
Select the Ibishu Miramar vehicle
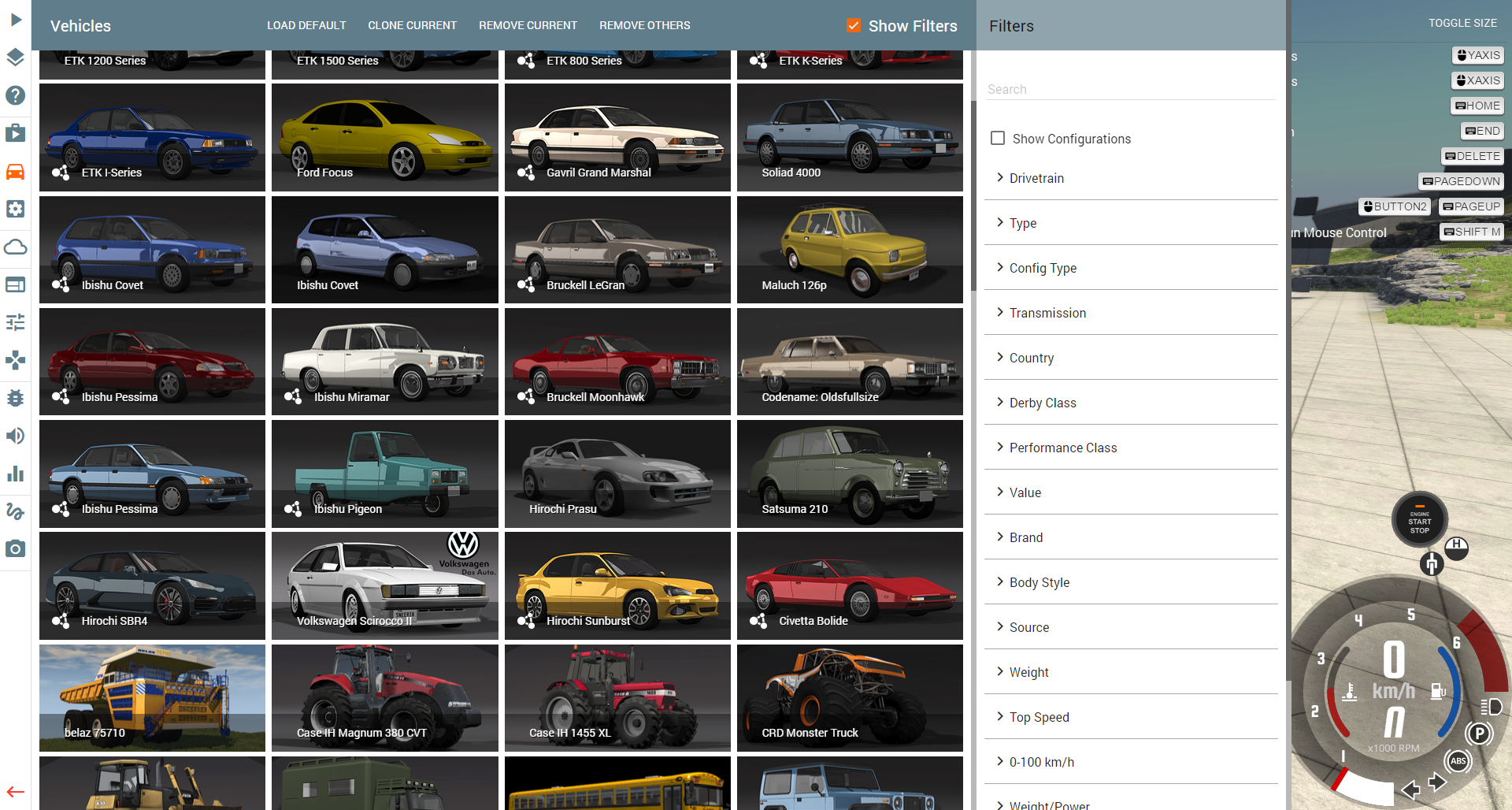[x=384, y=362]
